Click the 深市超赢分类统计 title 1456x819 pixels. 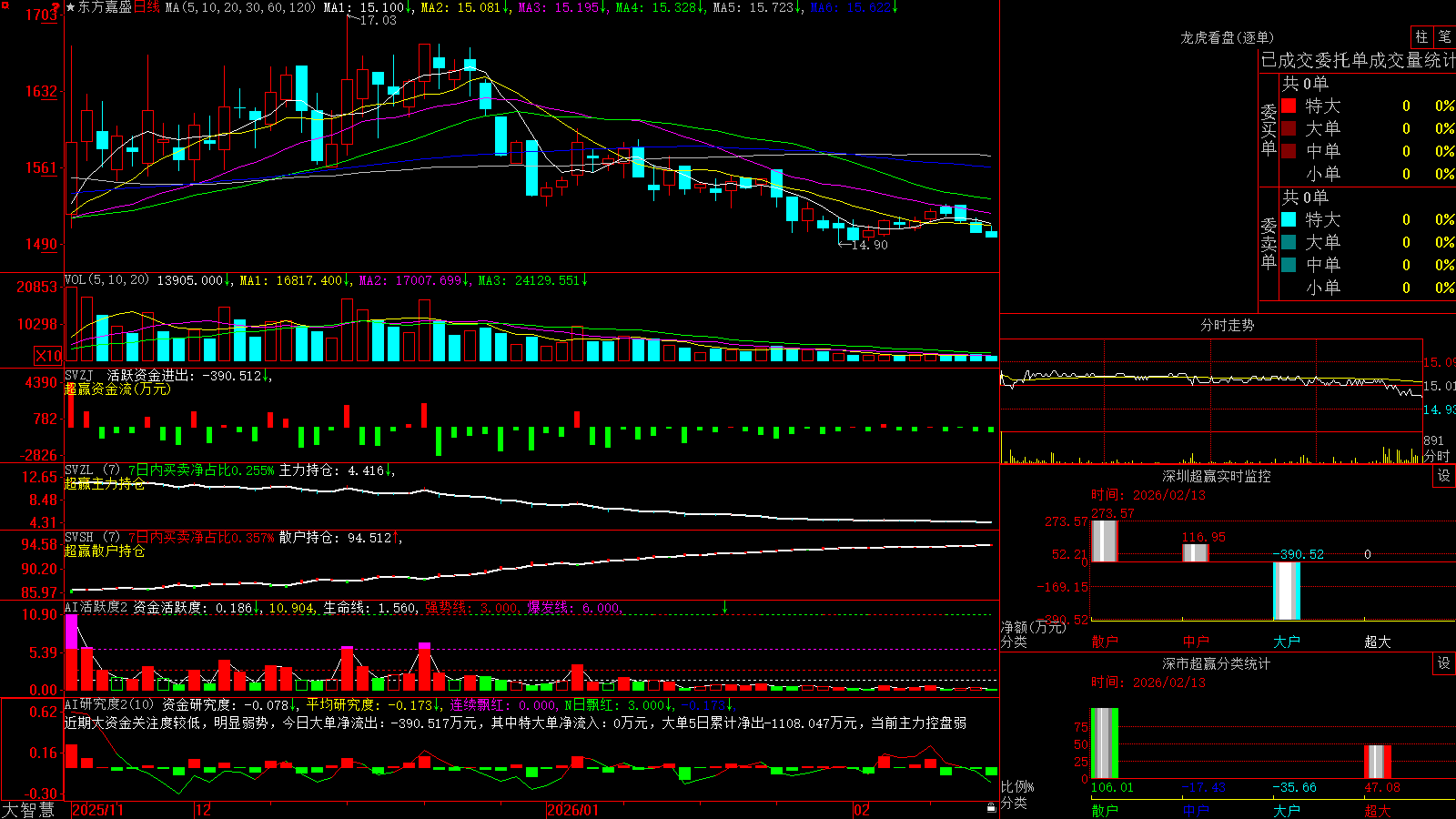pyautogui.click(x=1216, y=663)
